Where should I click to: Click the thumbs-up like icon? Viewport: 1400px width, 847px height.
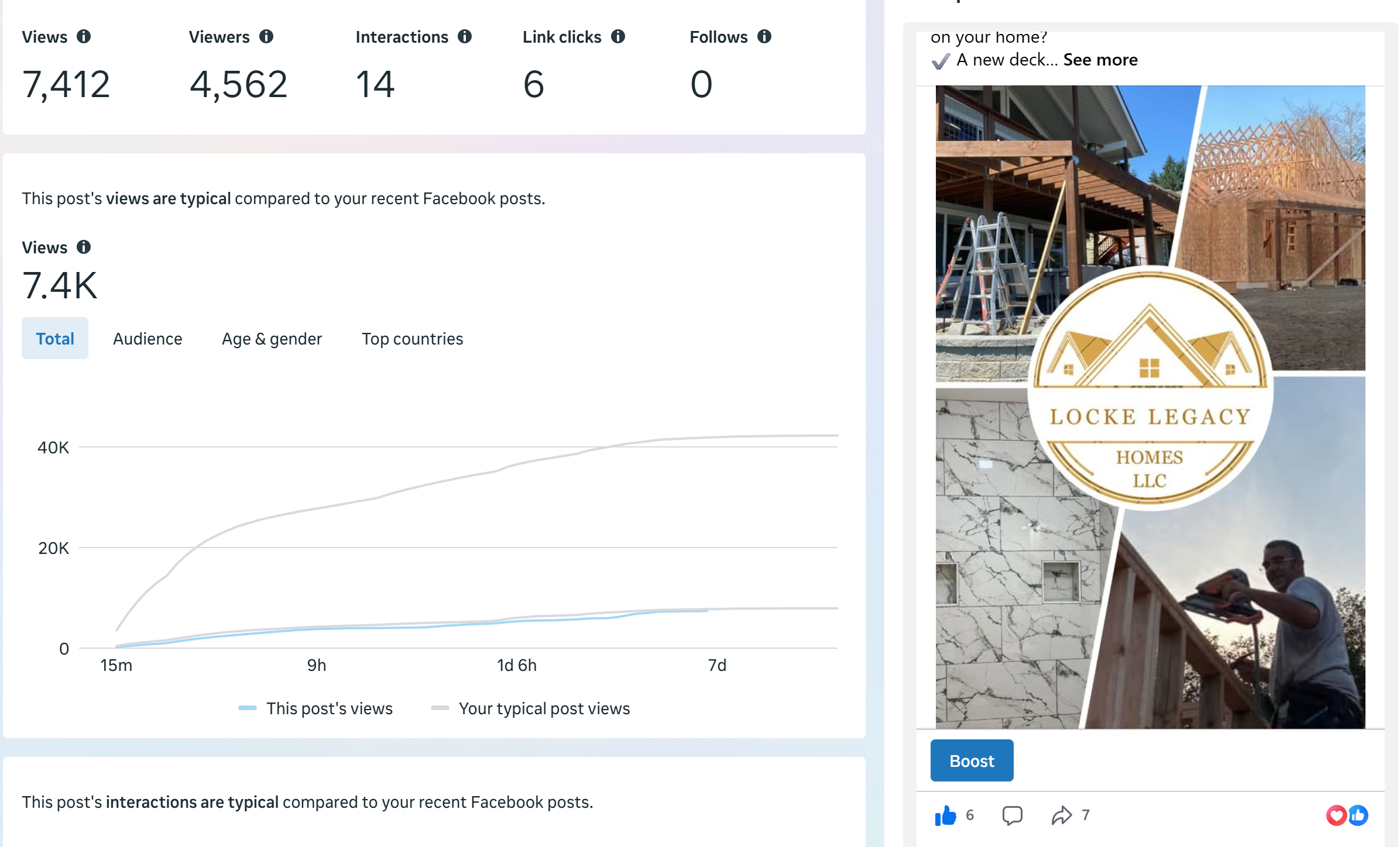(x=945, y=815)
